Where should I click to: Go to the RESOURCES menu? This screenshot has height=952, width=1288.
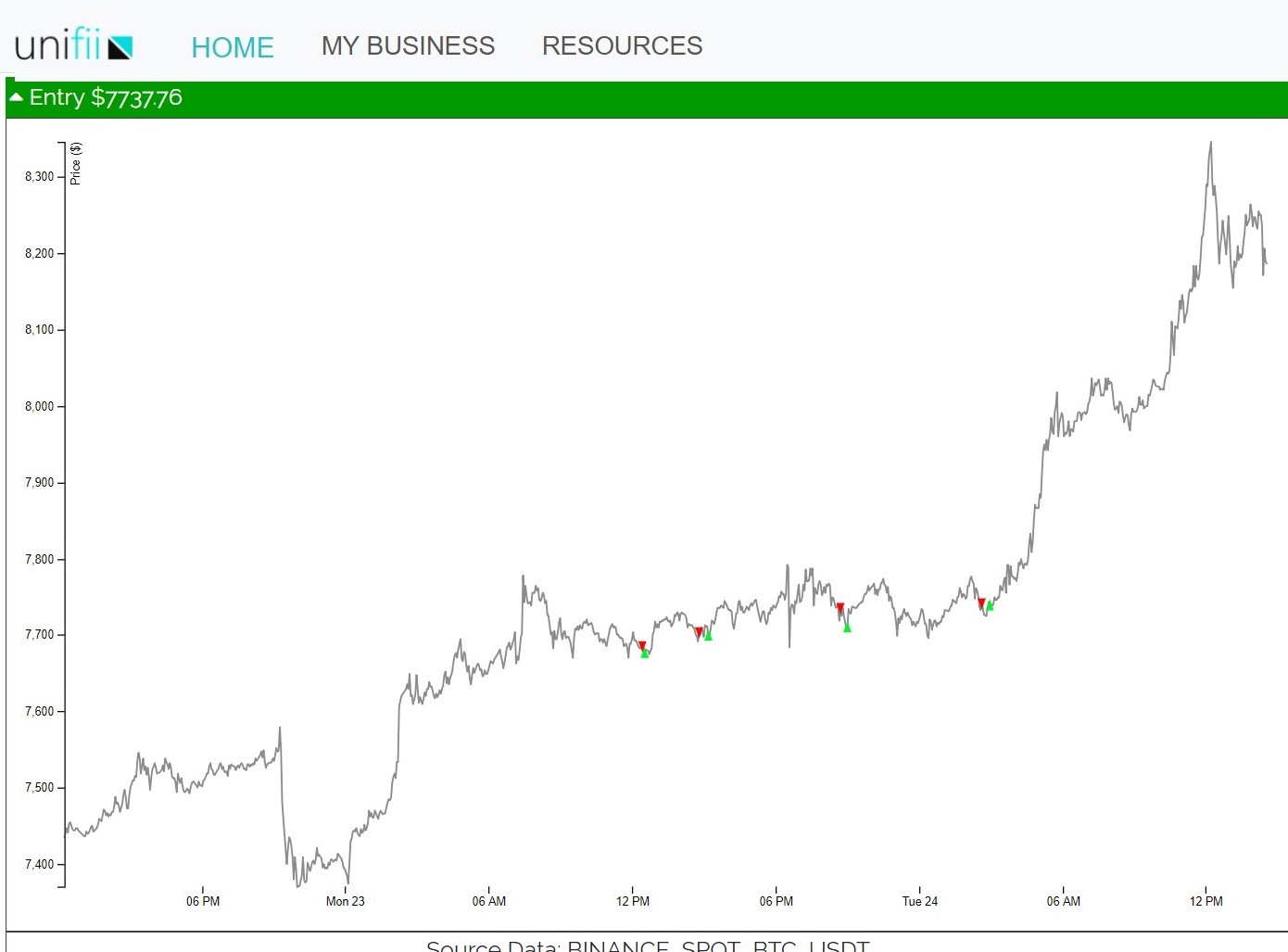coord(622,45)
